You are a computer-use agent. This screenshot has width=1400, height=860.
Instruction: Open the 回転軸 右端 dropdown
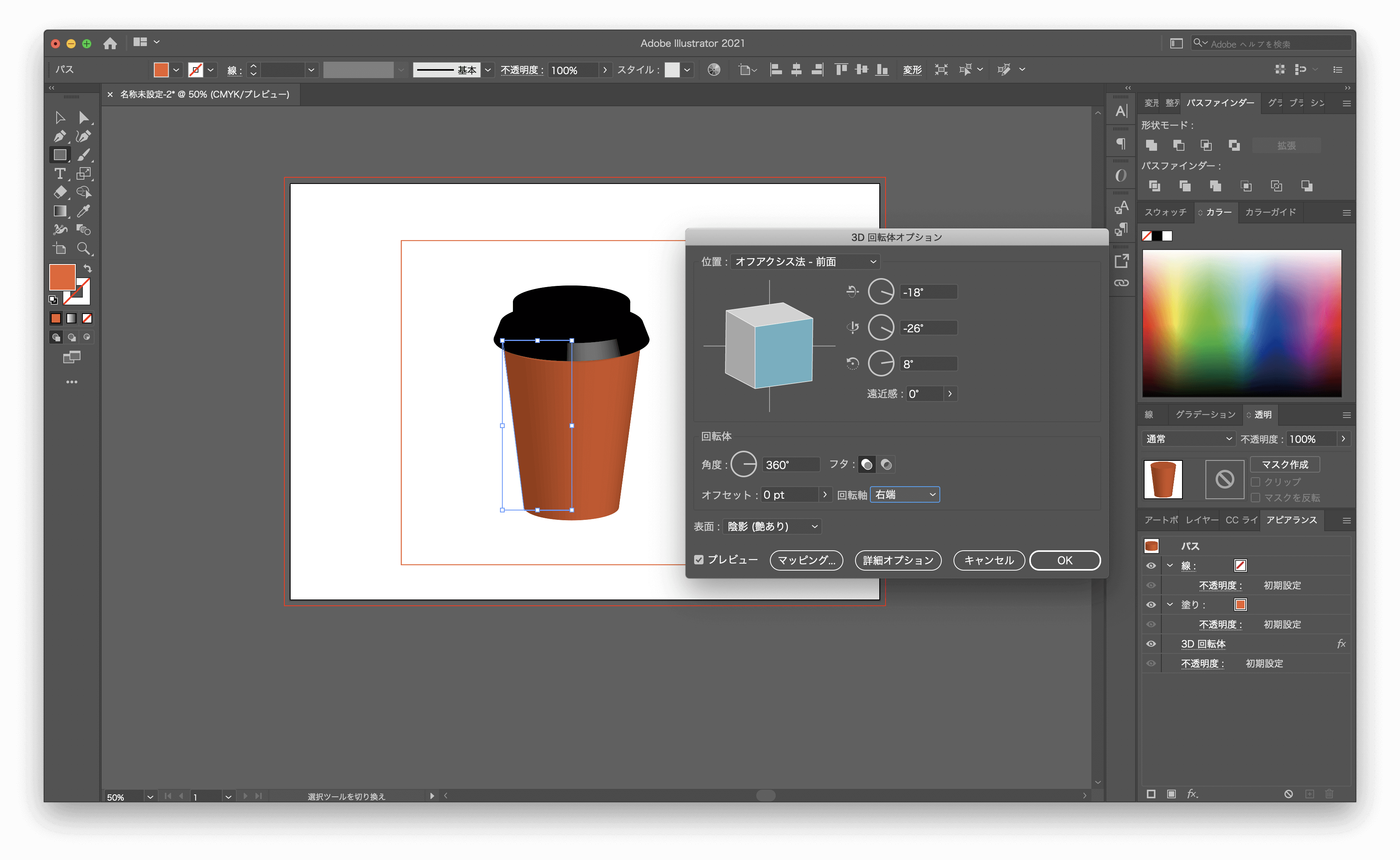905,495
